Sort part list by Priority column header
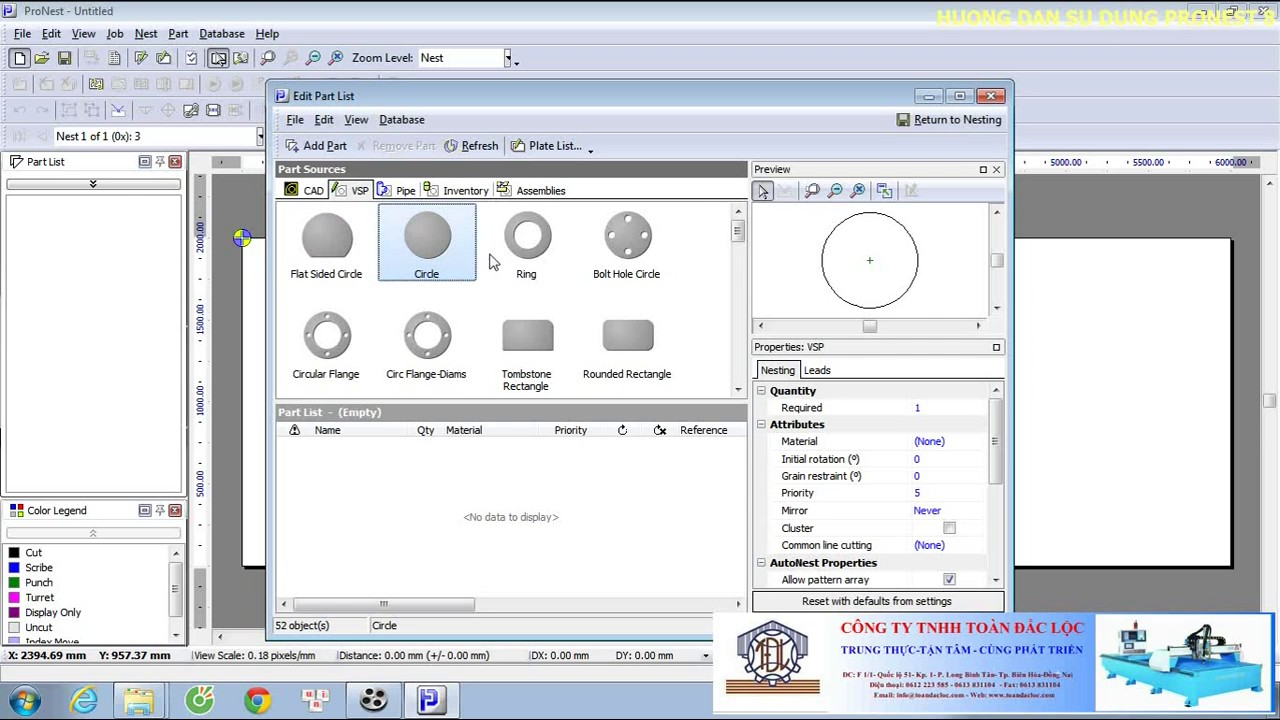This screenshot has width=1280, height=720. tap(571, 430)
